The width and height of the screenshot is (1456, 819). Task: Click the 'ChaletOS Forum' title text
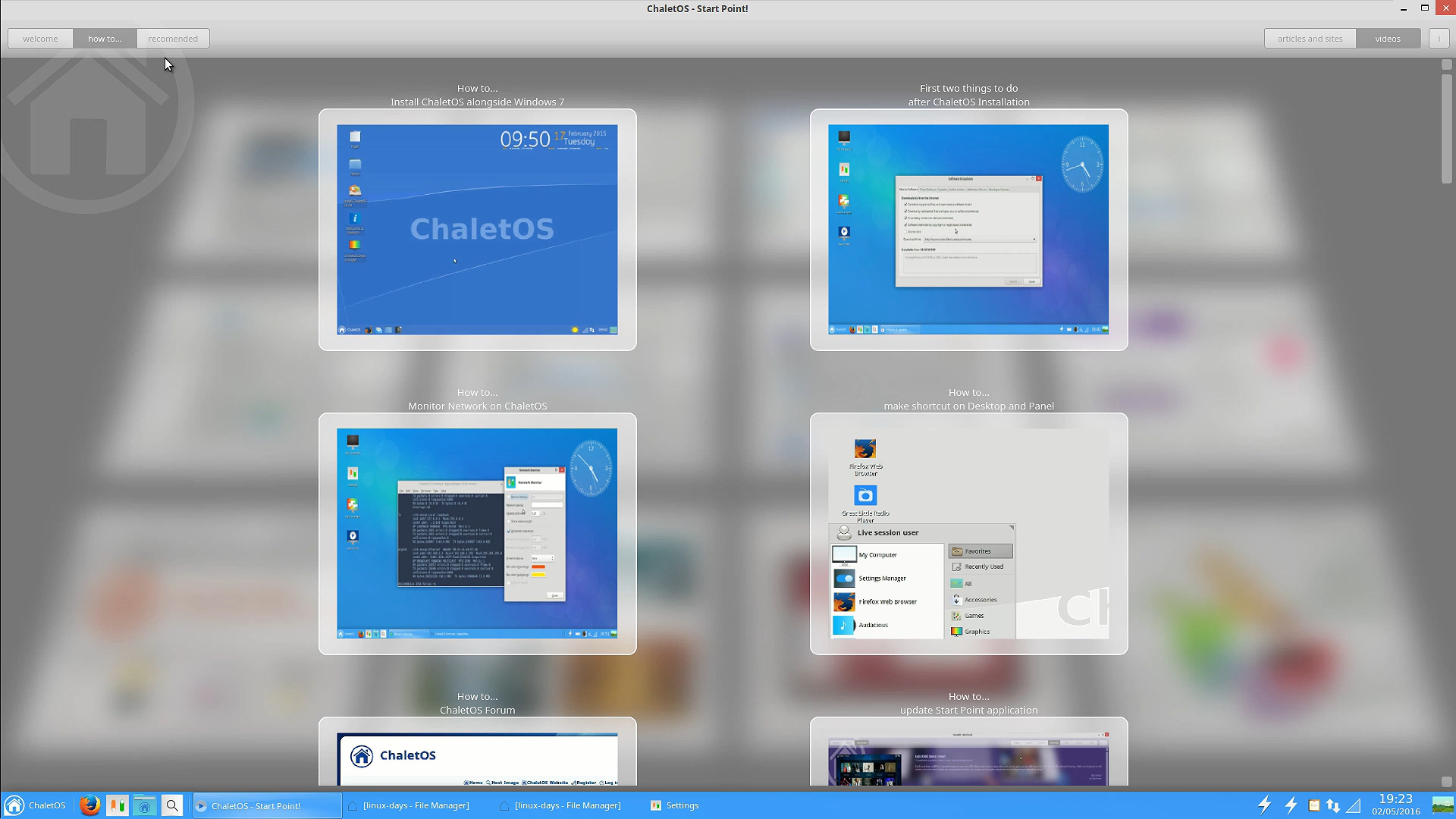477,710
